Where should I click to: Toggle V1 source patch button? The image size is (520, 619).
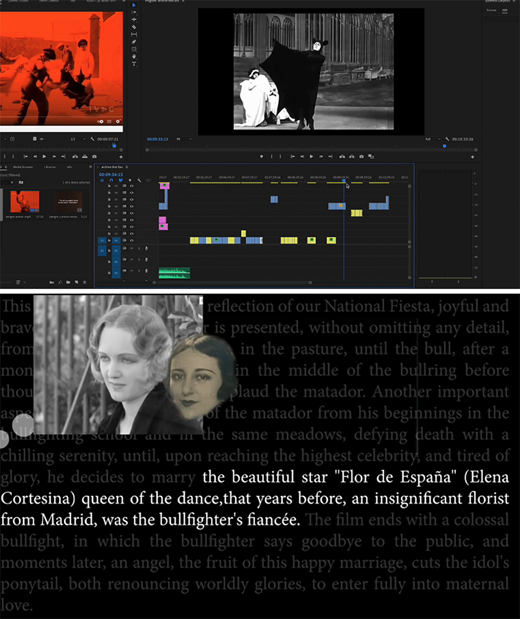(102, 240)
